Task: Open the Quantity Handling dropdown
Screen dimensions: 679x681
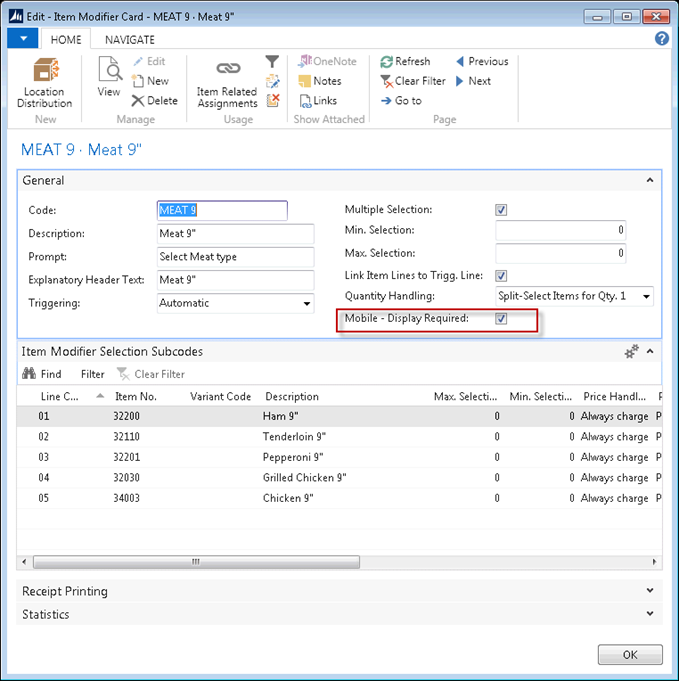Action: (x=646, y=297)
